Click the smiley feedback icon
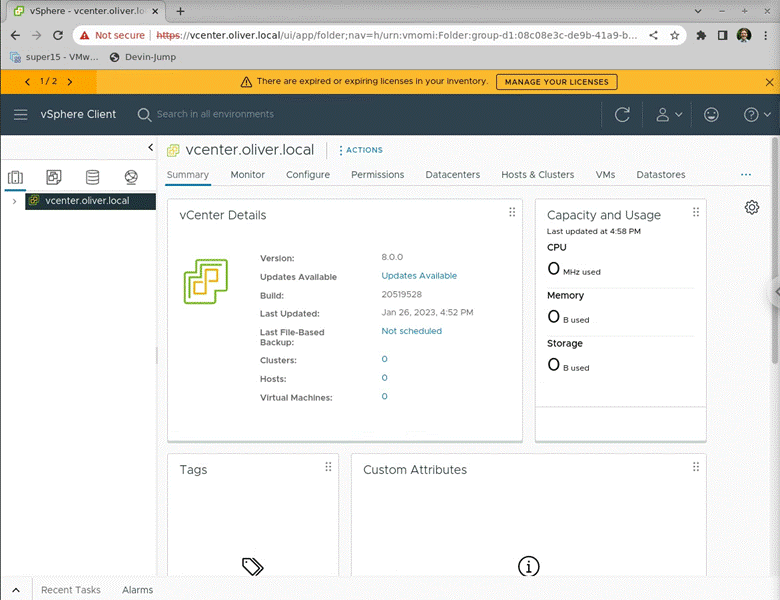The width and height of the screenshot is (780, 600). coord(711,114)
